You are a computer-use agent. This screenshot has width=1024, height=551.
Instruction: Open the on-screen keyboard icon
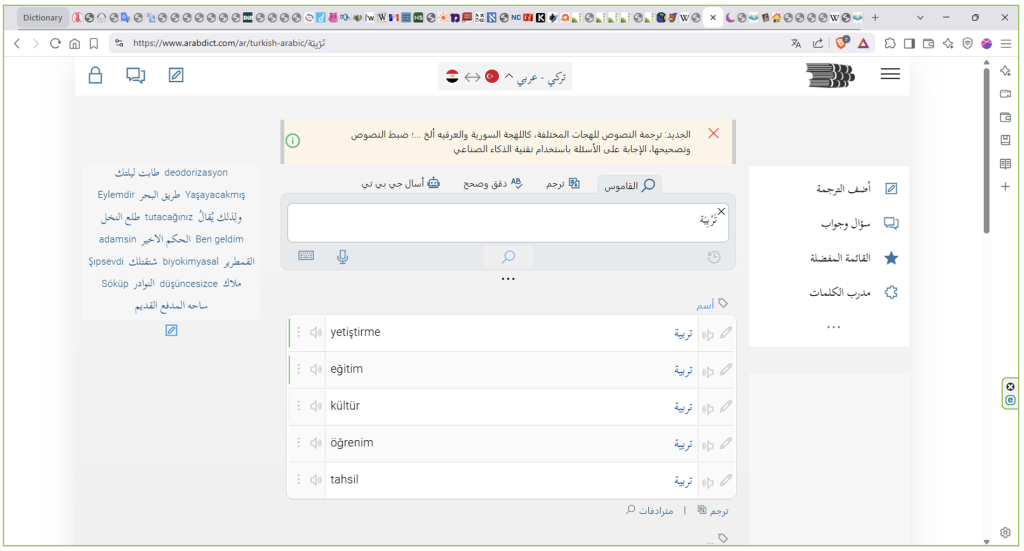pos(306,256)
